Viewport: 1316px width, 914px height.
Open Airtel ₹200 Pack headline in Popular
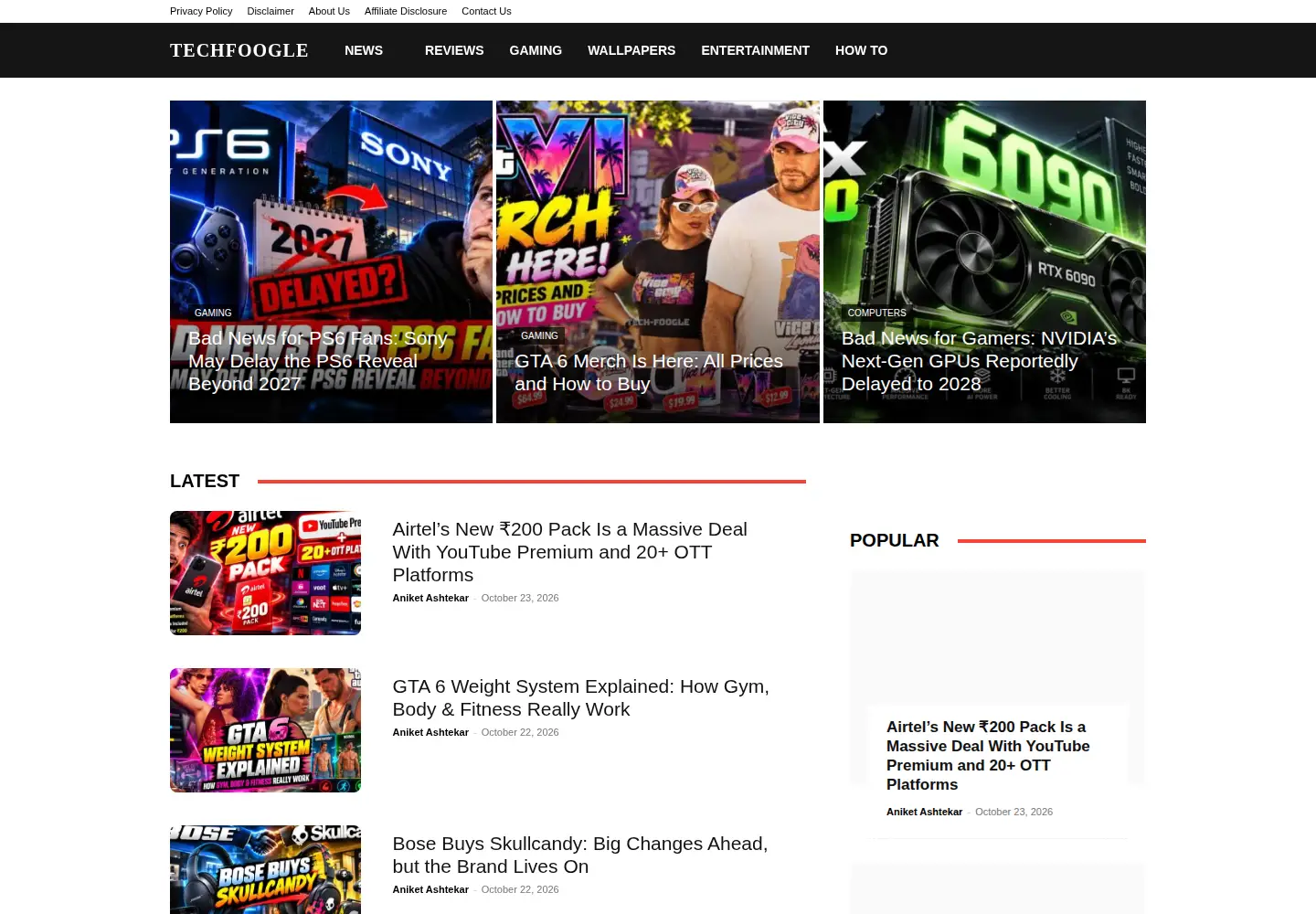tap(988, 756)
